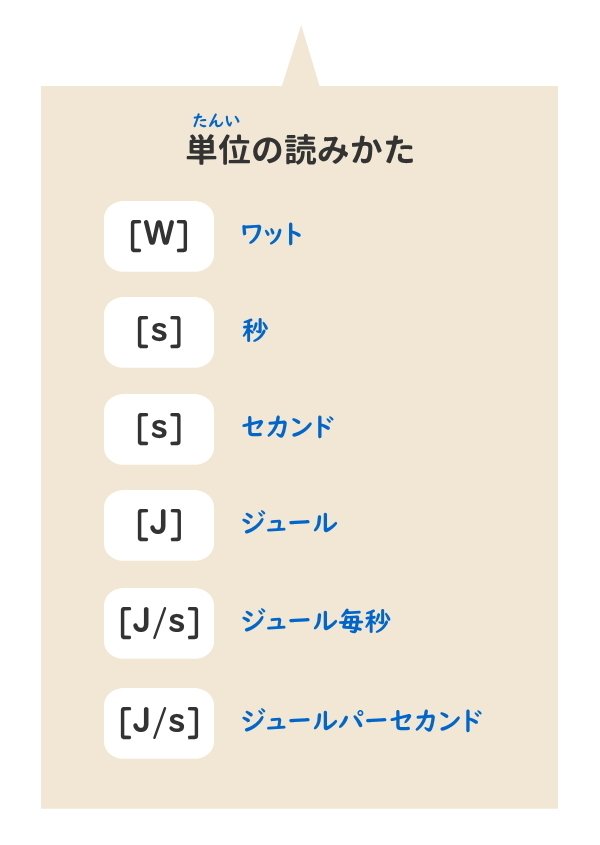Click the セカンド reading text
This screenshot has height=845, width=600.
(x=288, y=427)
